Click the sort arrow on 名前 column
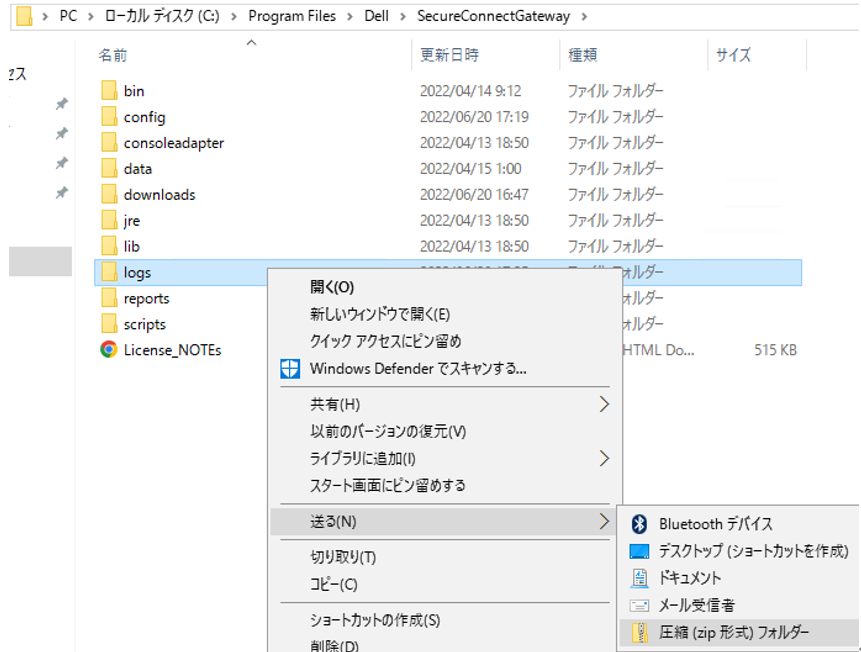The height and width of the screenshot is (652, 861). coord(252,42)
